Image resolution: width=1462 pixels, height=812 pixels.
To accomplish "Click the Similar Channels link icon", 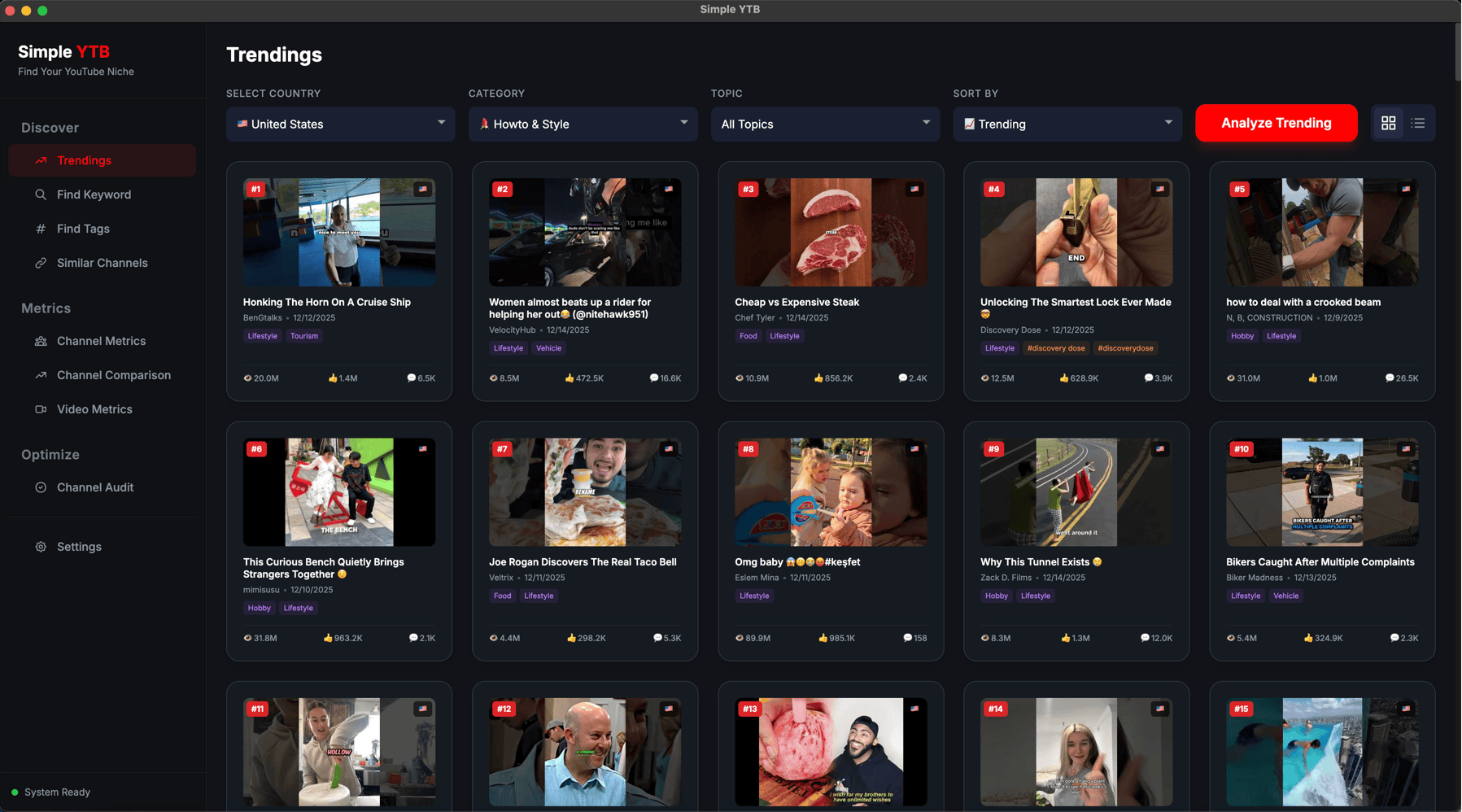I will 41,263.
